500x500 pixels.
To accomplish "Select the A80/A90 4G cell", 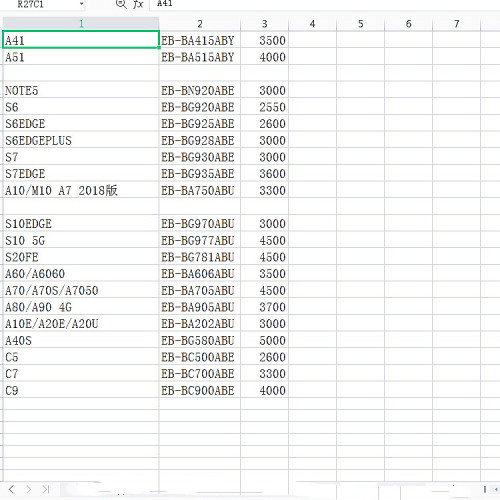I will coord(81,307).
